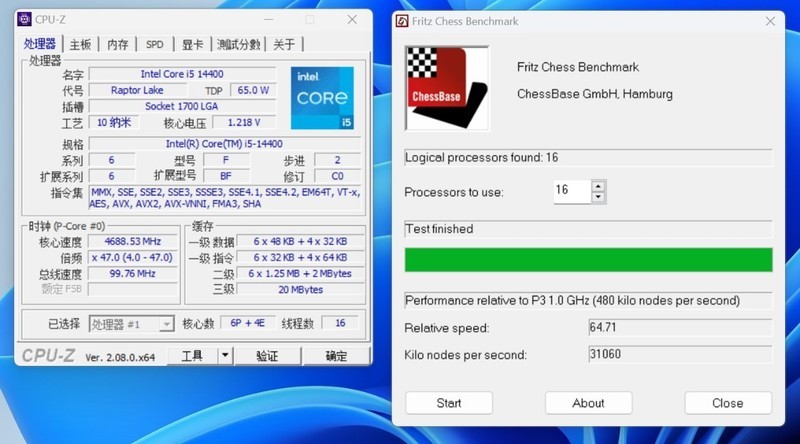The width and height of the screenshot is (800, 444).
Task: Click the Raptor Lake codename field
Action: (x=137, y=90)
